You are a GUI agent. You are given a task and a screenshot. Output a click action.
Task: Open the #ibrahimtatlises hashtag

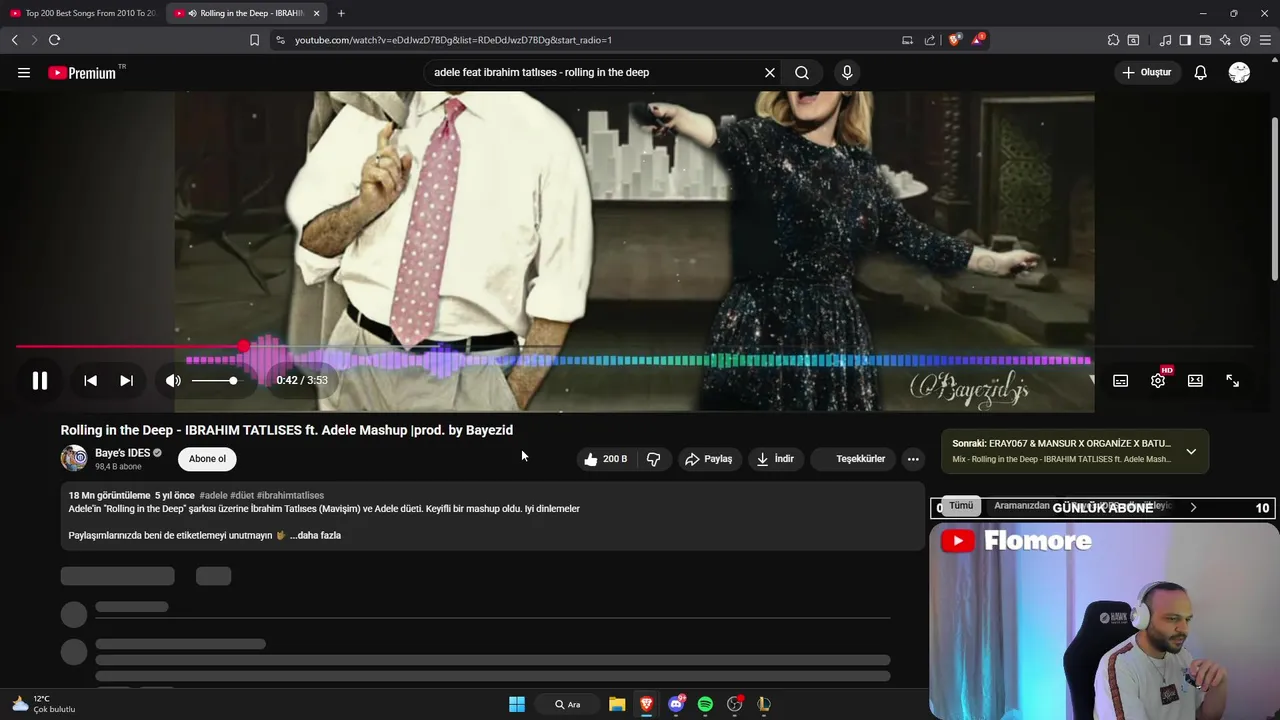point(290,495)
